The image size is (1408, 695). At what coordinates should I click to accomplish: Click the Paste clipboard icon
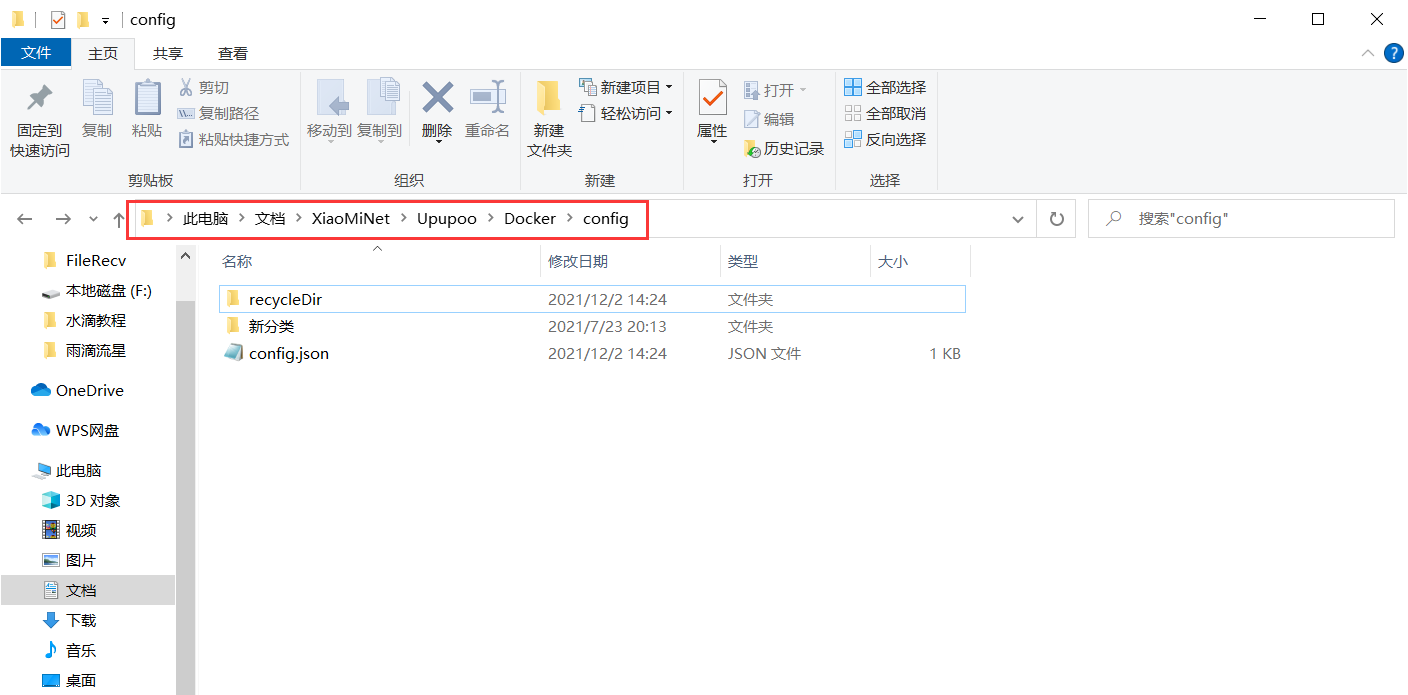point(147,100)
